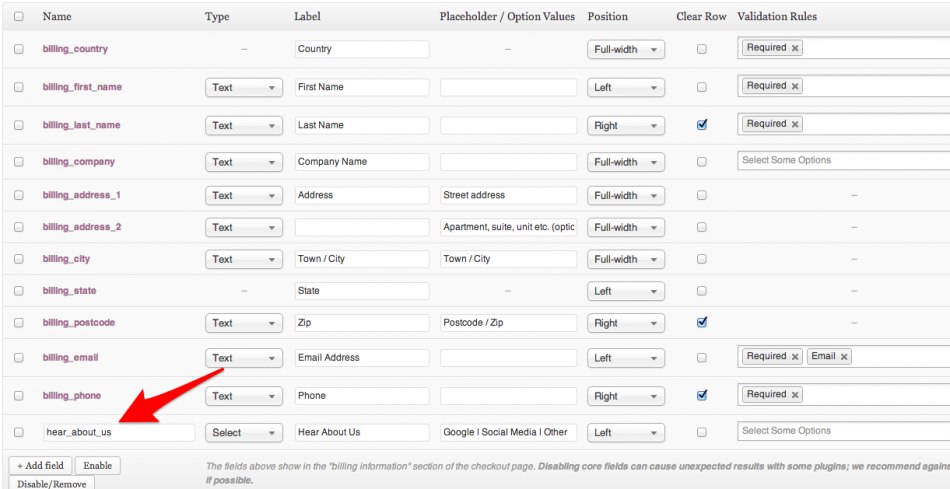Remove Required tag from billing_last_name row
Viewport: 950px width, 489px height.
point(795,124)
